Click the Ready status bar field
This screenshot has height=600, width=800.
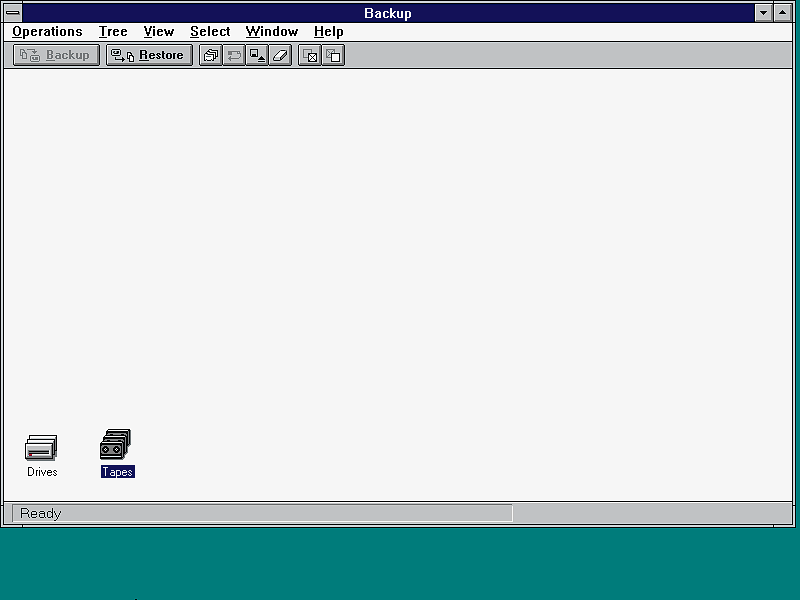262,513
